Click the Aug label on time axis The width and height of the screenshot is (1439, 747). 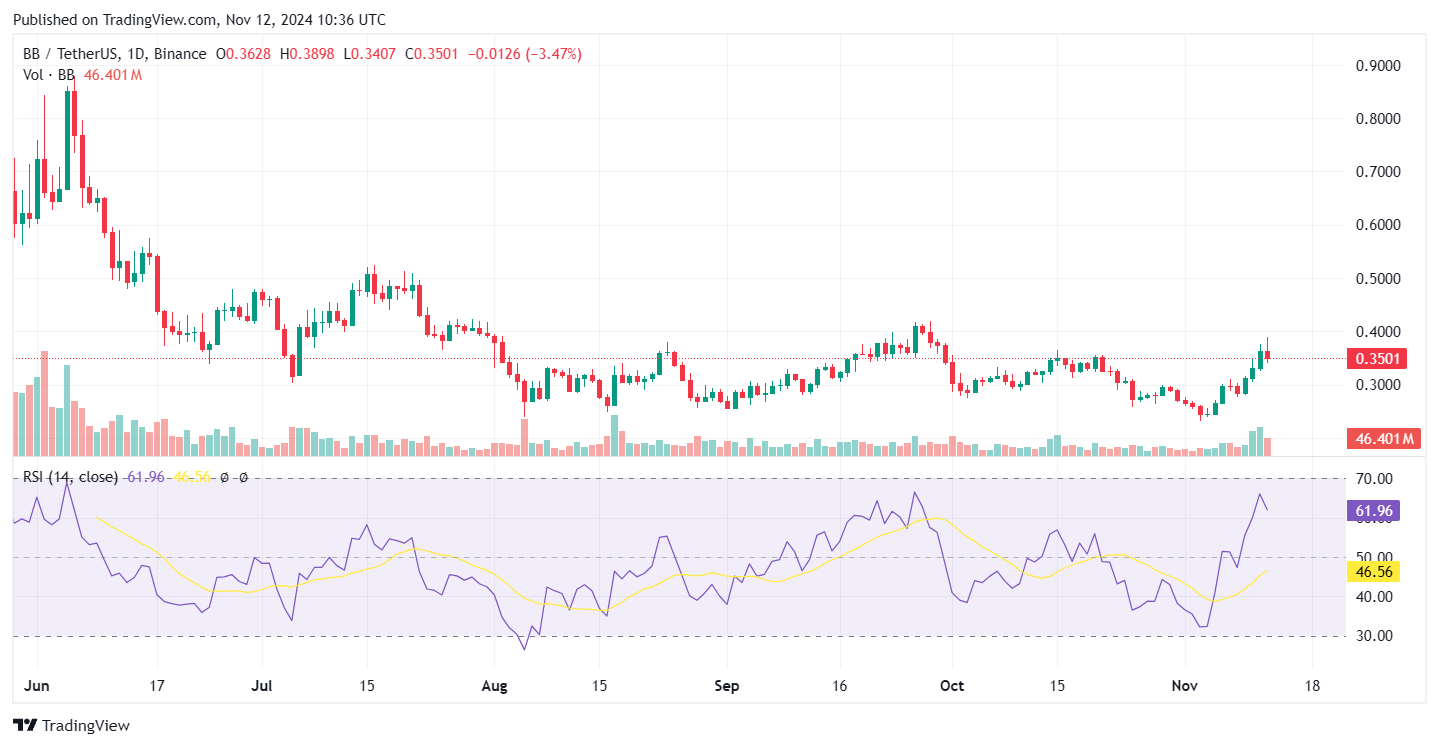[494, 686]
